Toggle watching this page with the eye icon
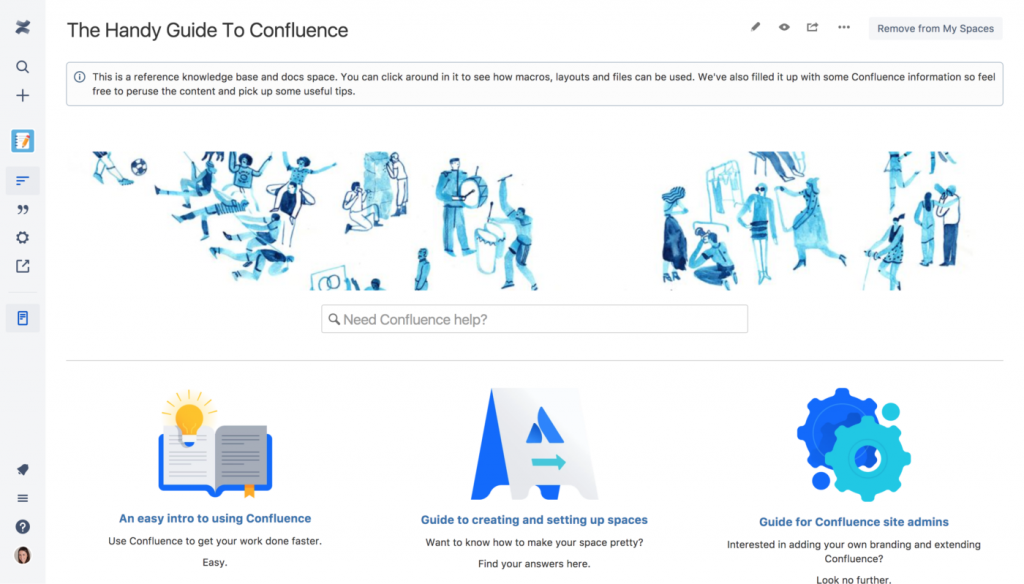Viewport: 1024px width, 584px height. [x=784, y=28]
